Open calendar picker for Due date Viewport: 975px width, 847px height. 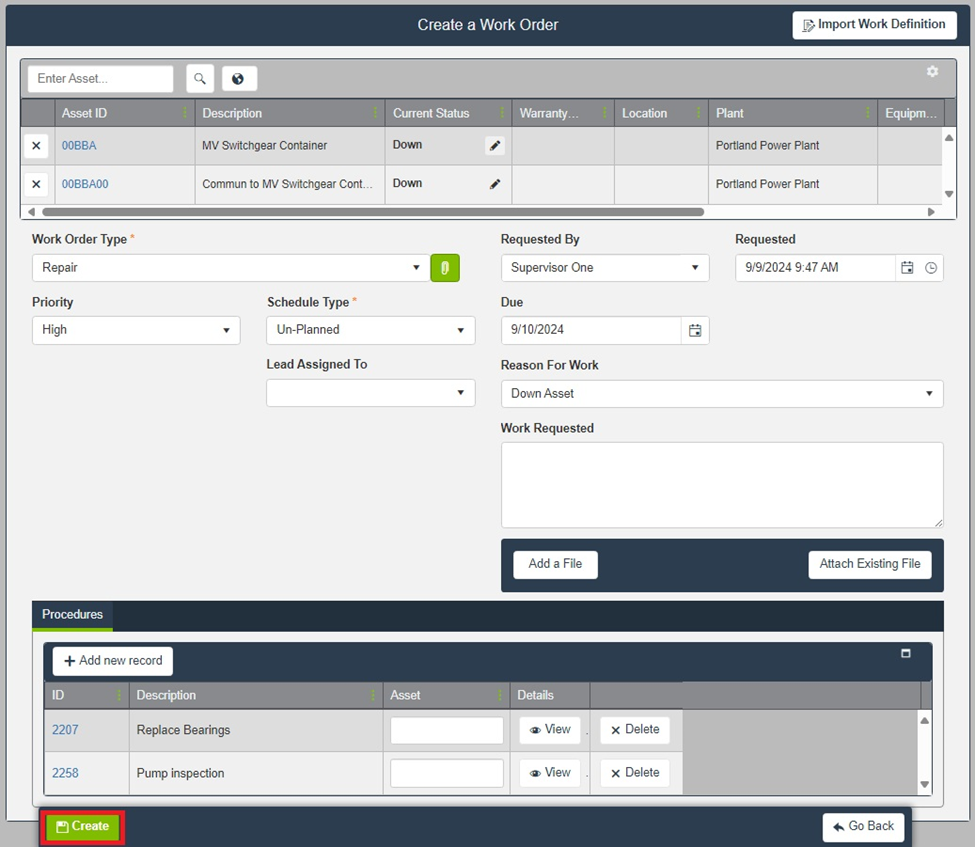tap(695, 330)
